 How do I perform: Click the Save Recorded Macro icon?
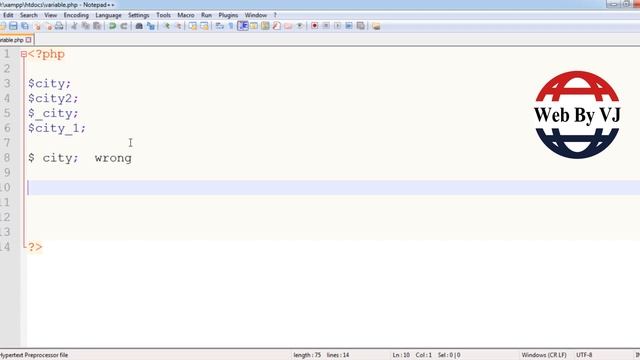point(360,26)
